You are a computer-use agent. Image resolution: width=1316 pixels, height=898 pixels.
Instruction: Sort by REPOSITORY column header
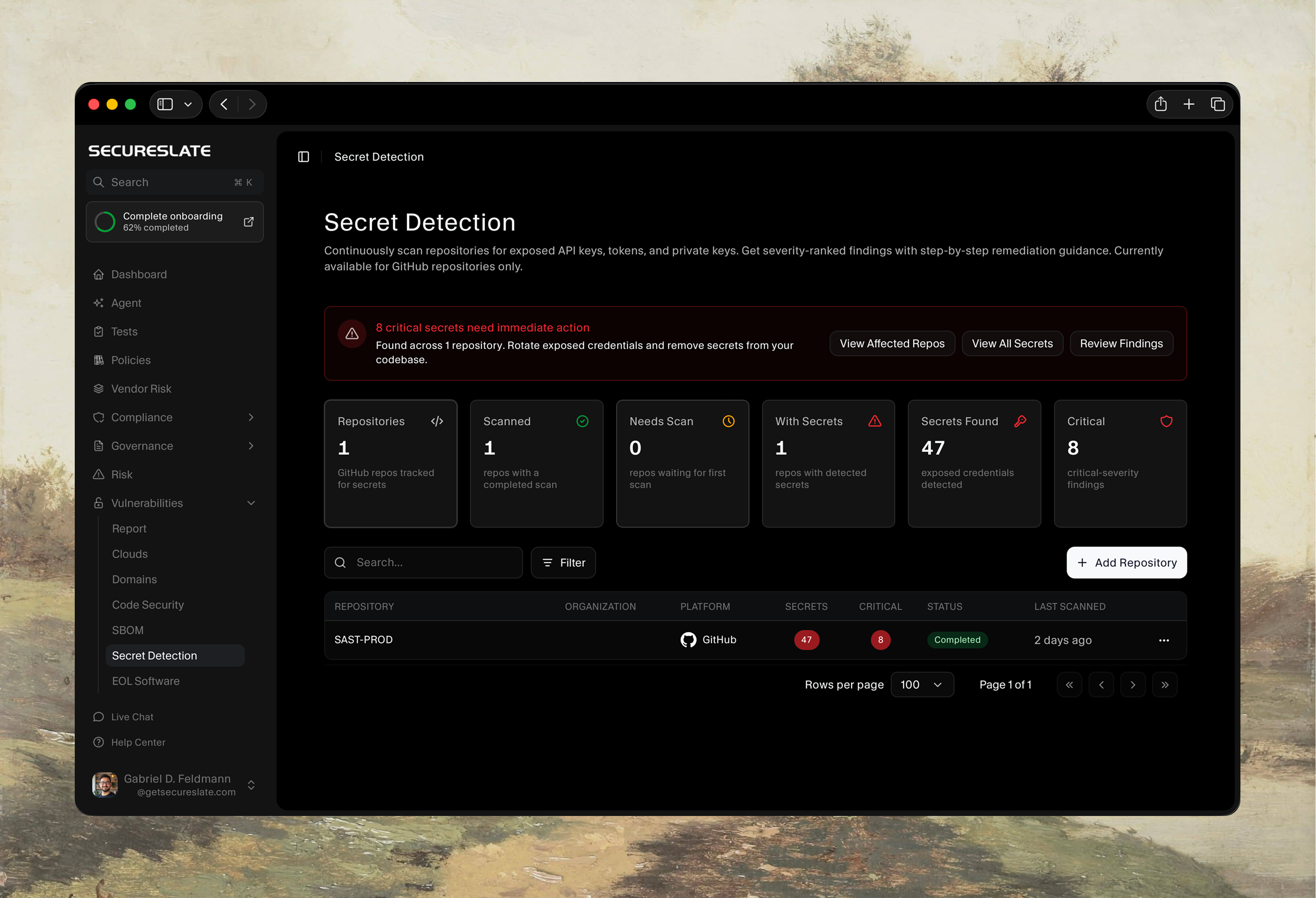(364, 607)
